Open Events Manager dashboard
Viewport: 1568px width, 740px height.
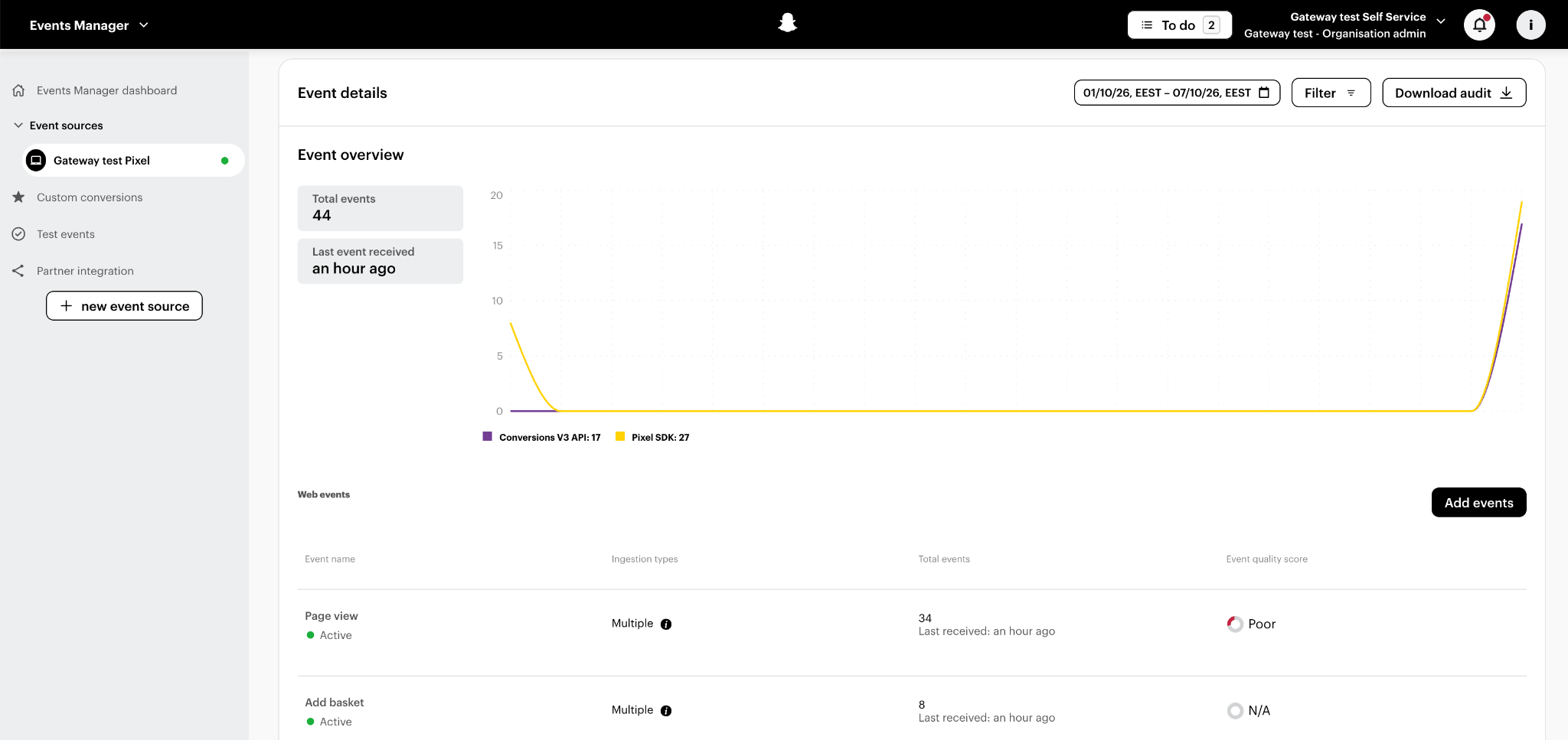(x=106, y=90)
